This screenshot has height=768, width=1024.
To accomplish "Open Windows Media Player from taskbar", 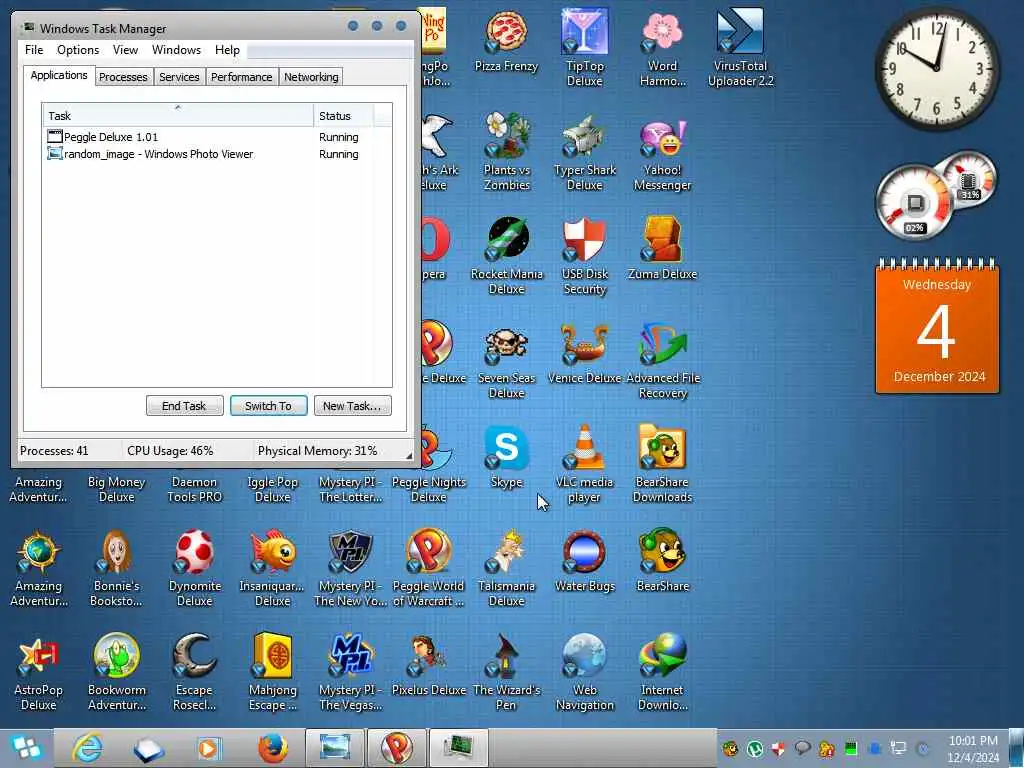I will [210, 748].
